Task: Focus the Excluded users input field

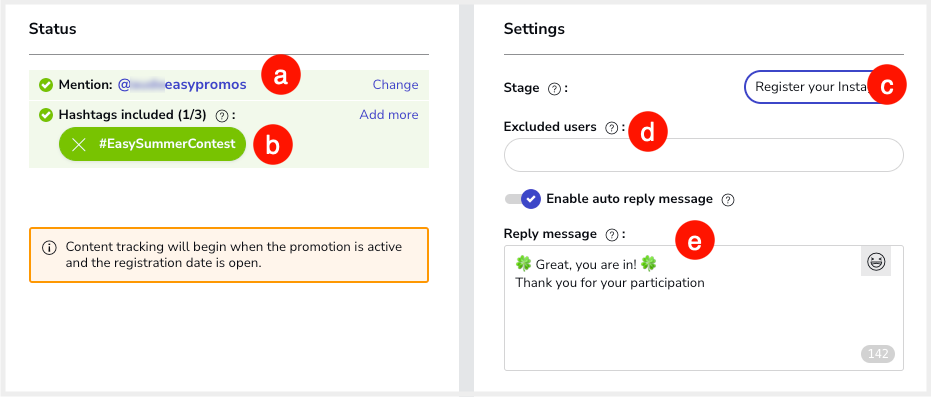Action: (704, 155)
